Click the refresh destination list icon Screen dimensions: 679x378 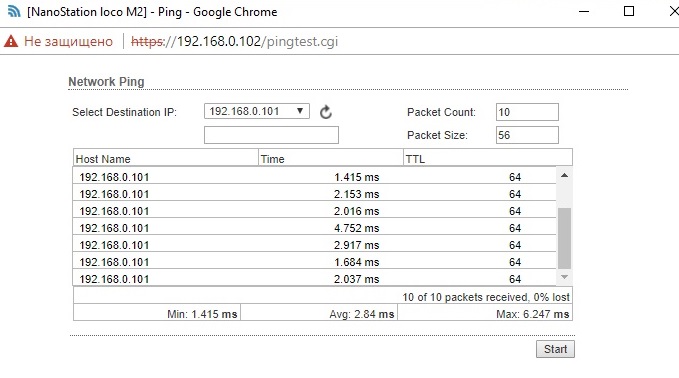point(326,112)
